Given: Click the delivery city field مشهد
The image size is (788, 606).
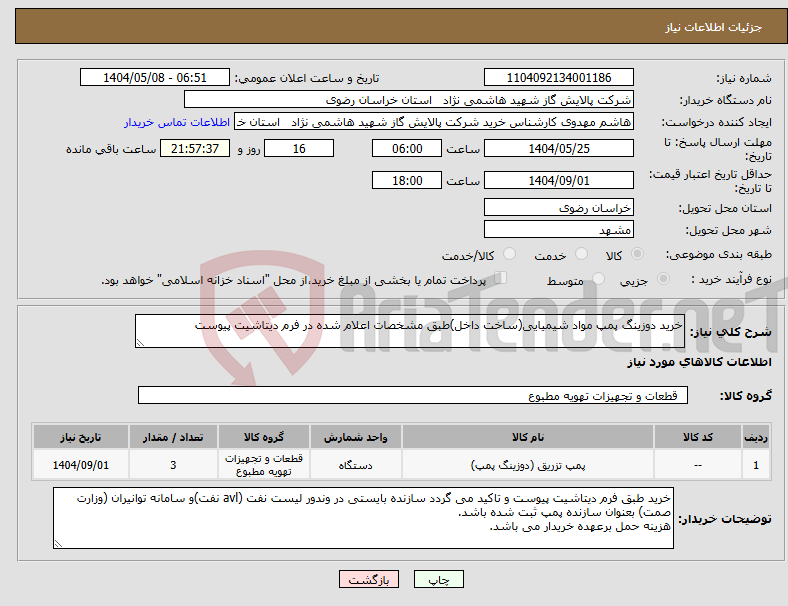Looking at the screenshot, I should [558, 230].
